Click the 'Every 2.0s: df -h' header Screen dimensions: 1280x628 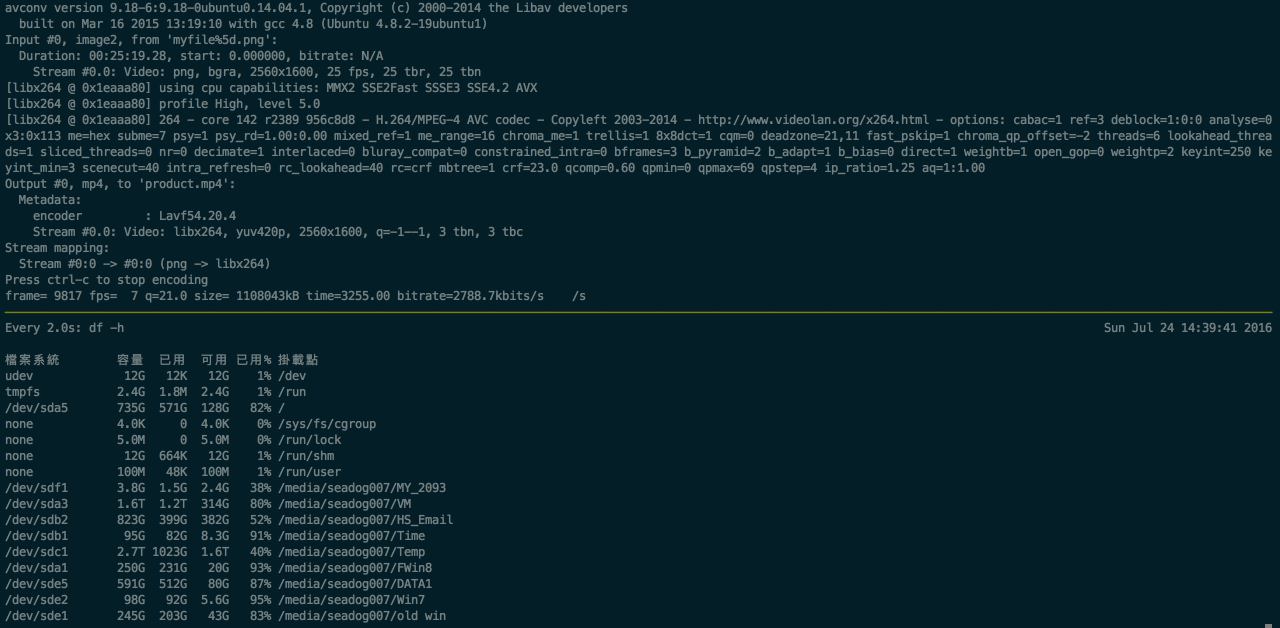(65, 328)
